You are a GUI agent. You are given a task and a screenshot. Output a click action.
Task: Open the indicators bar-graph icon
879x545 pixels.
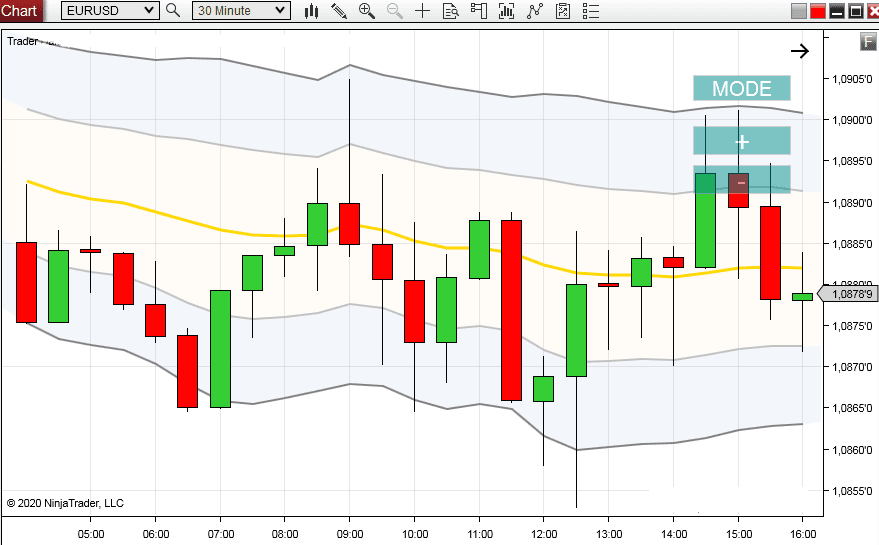[x=507, y=11]
